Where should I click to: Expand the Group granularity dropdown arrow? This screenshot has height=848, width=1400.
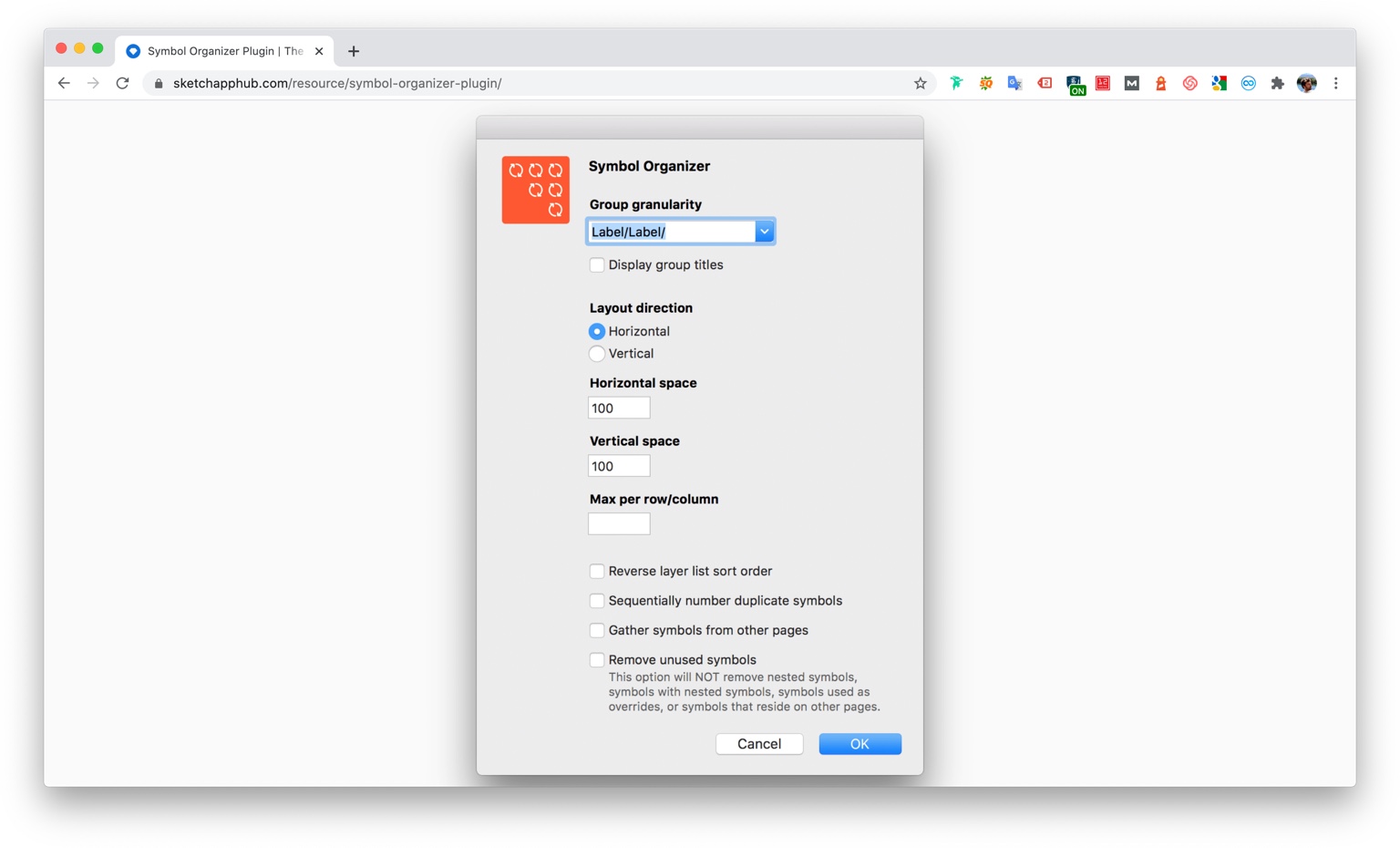coord(765,232)
